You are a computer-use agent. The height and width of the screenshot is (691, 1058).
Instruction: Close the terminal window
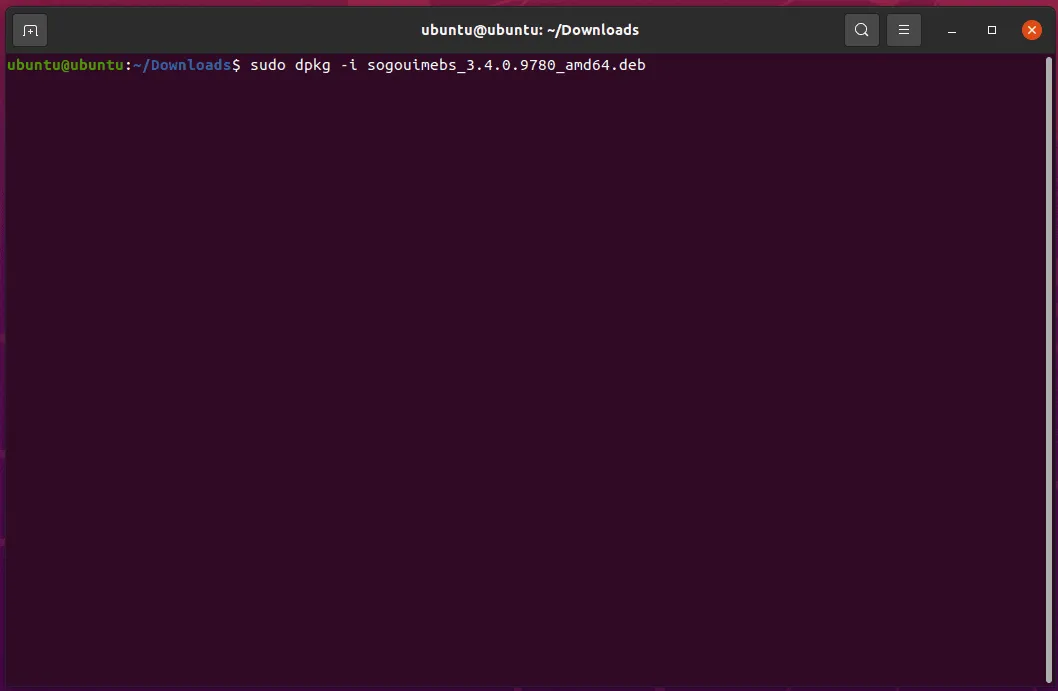[1032, 30]
